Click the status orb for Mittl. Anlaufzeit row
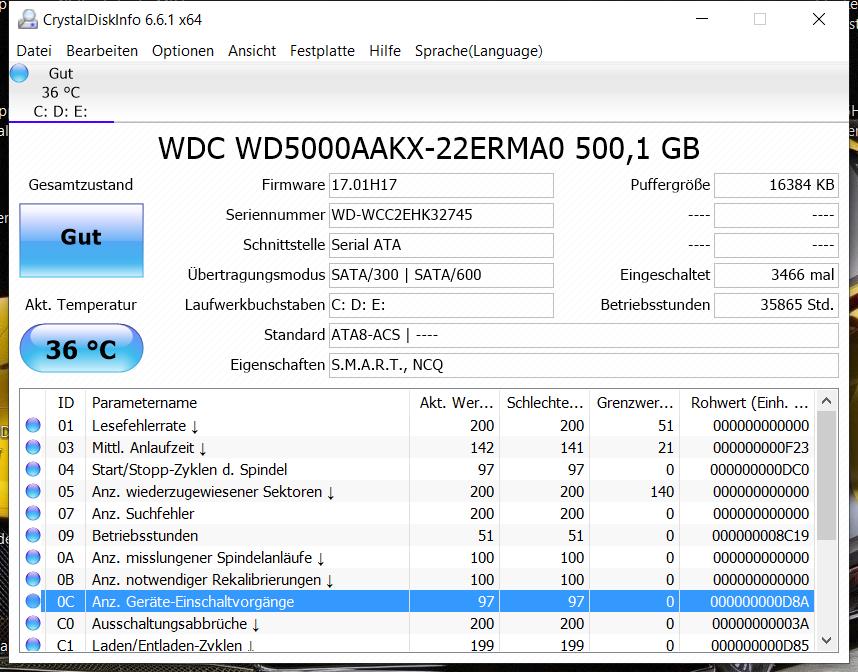The width and height of the screenshot is (858, 672). [x=33, y=447]
